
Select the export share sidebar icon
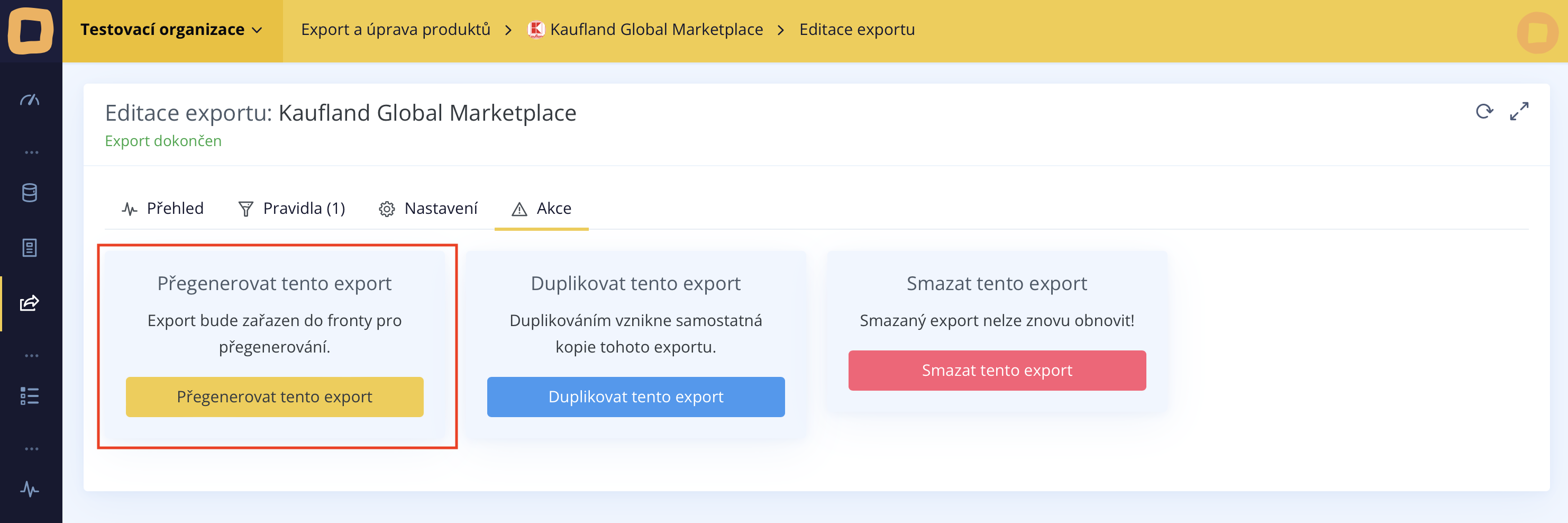tap(30, 303)
